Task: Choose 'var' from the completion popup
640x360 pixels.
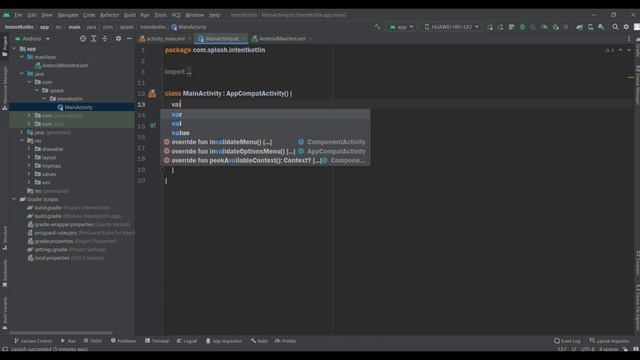Action: click(265, 114)
